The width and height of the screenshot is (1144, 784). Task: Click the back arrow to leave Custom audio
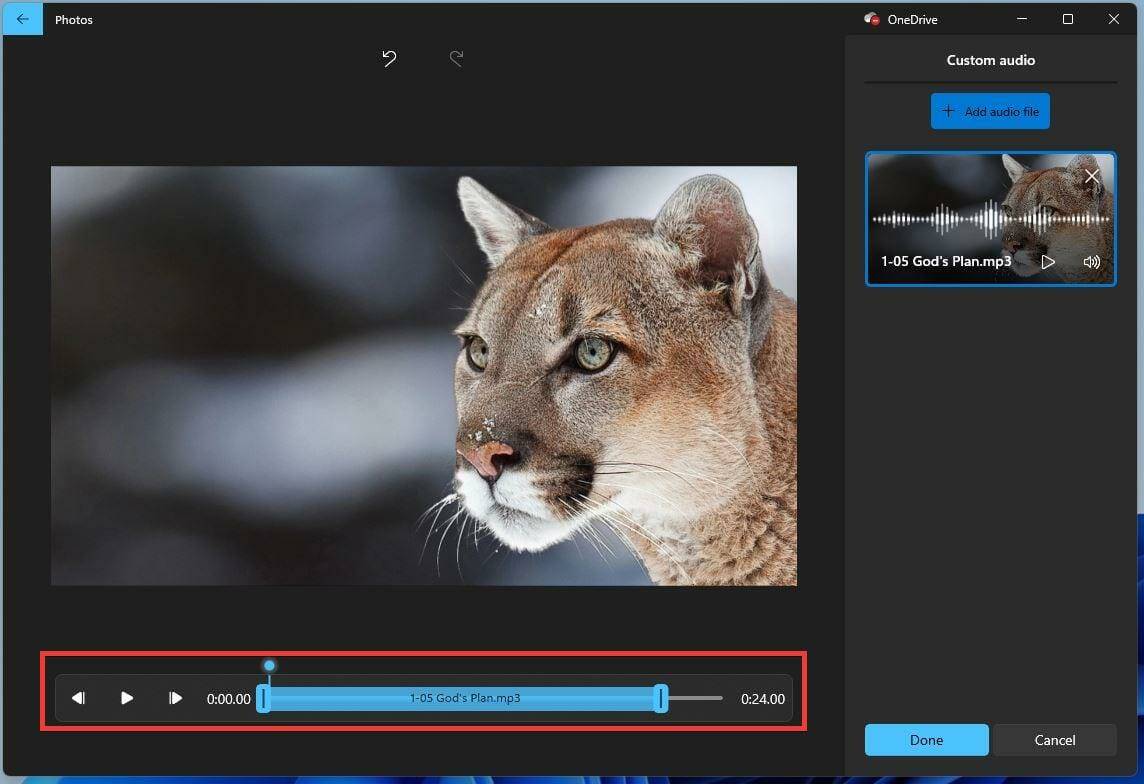tap(22, 19)
